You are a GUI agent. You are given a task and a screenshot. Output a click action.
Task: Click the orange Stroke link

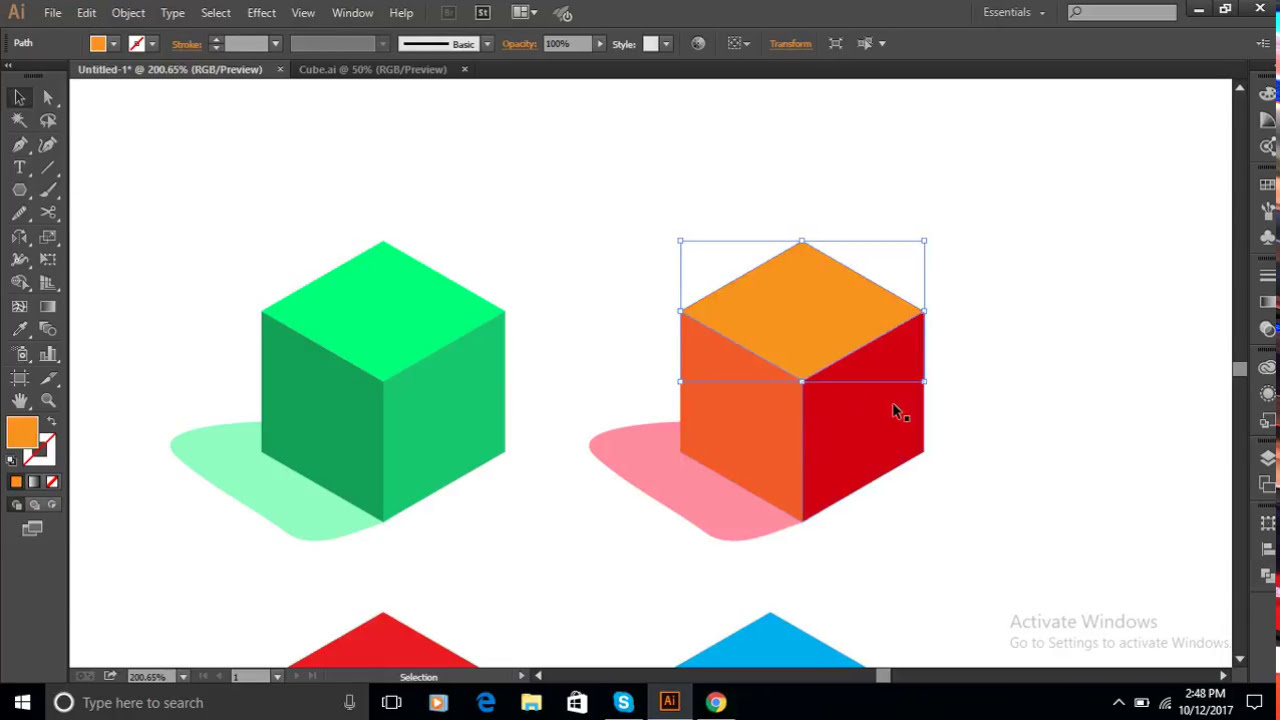tap(187, 44)
